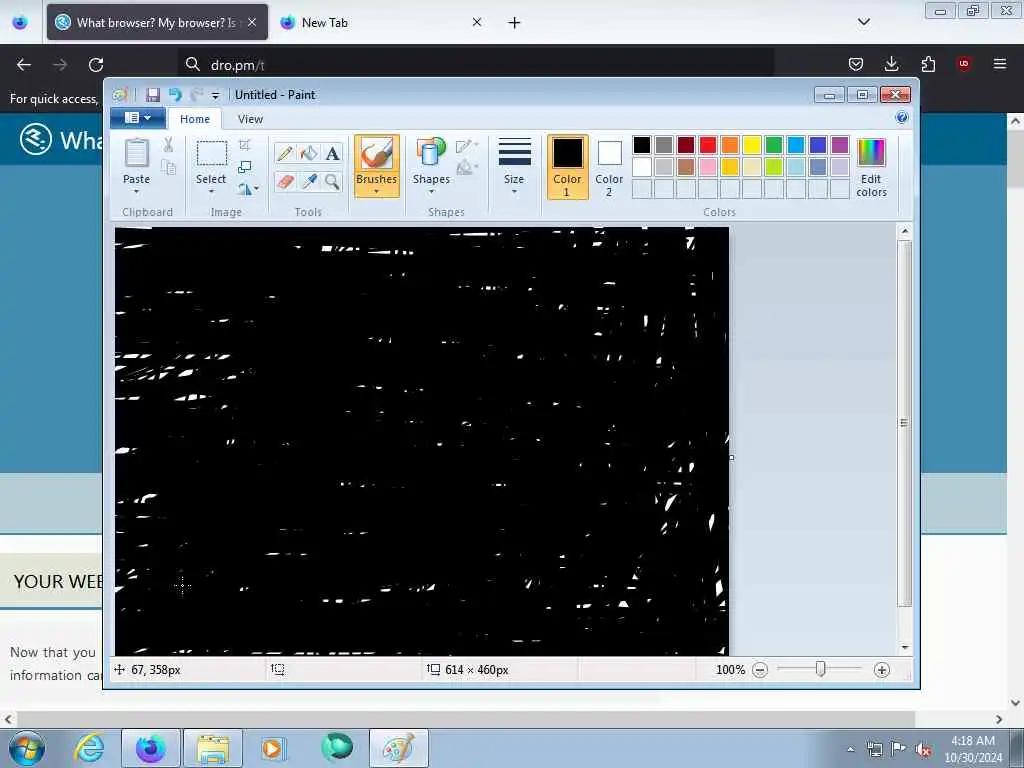This screenshot has width=1024, height=768.
Task: Open the Firefox hamburger menu
Action: (1000, 63)
